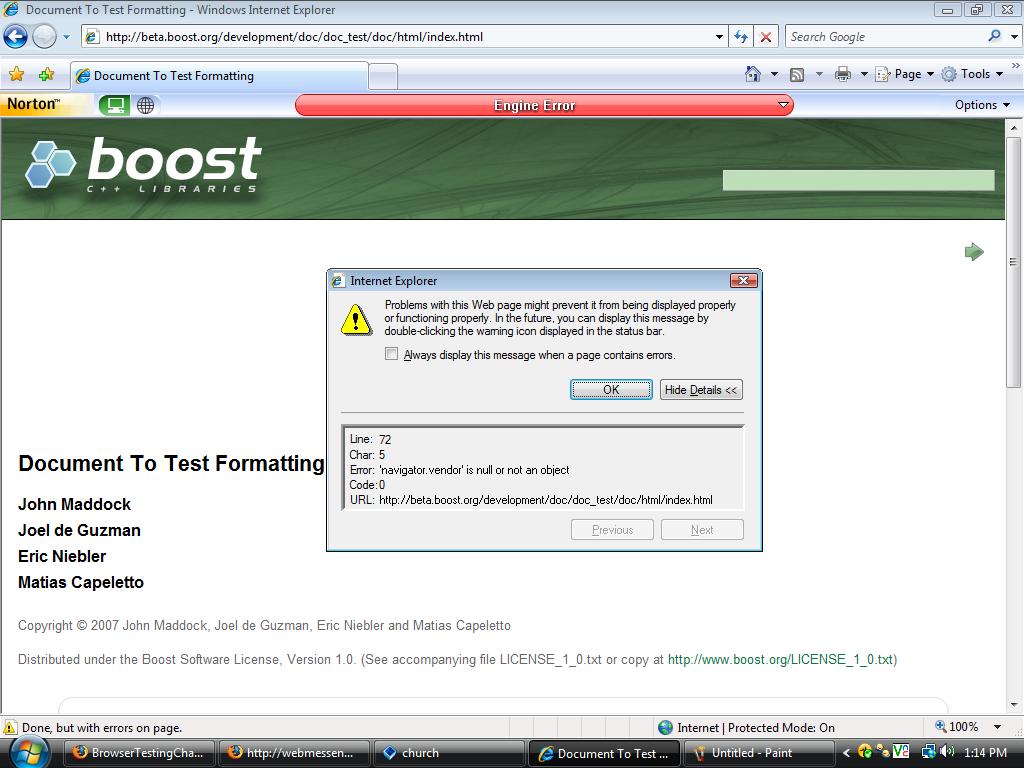Click the Norton toolbar logo
Viewport: 1024px width, 768px height.
pyautogui.click(x=34, y=104)
